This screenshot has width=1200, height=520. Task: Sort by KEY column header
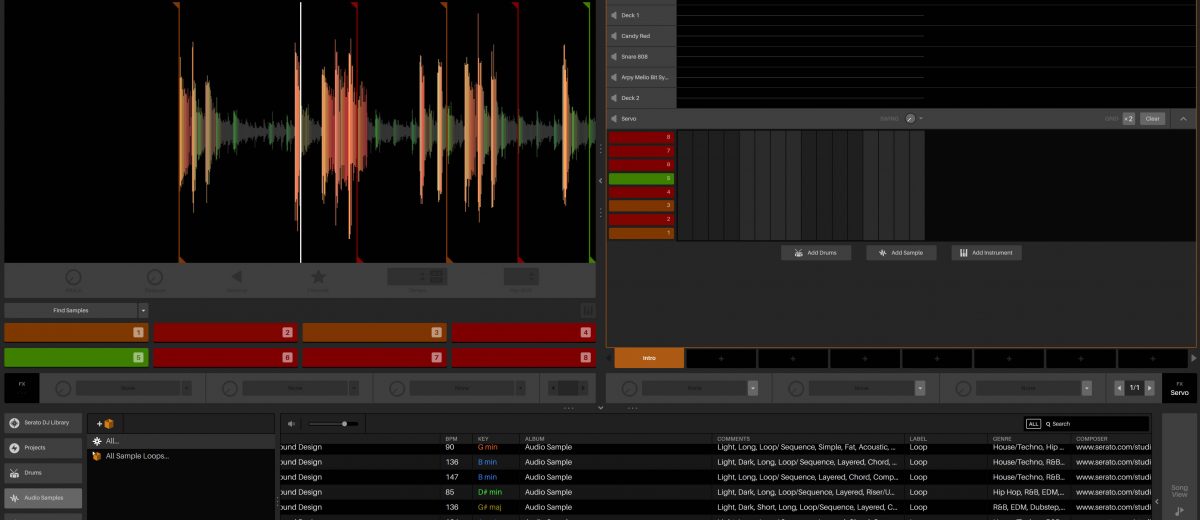coord(483,439)
